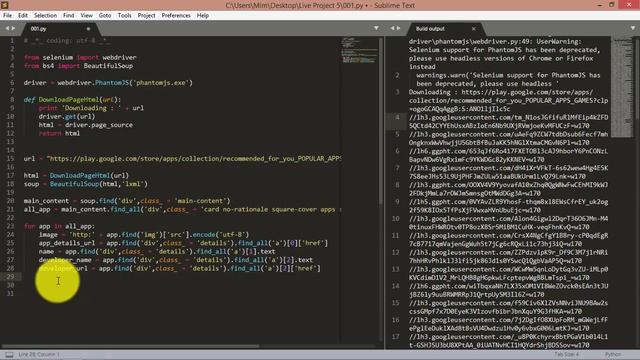Click output line 9 with lh5.ggpht.com url

click(509, 206)
